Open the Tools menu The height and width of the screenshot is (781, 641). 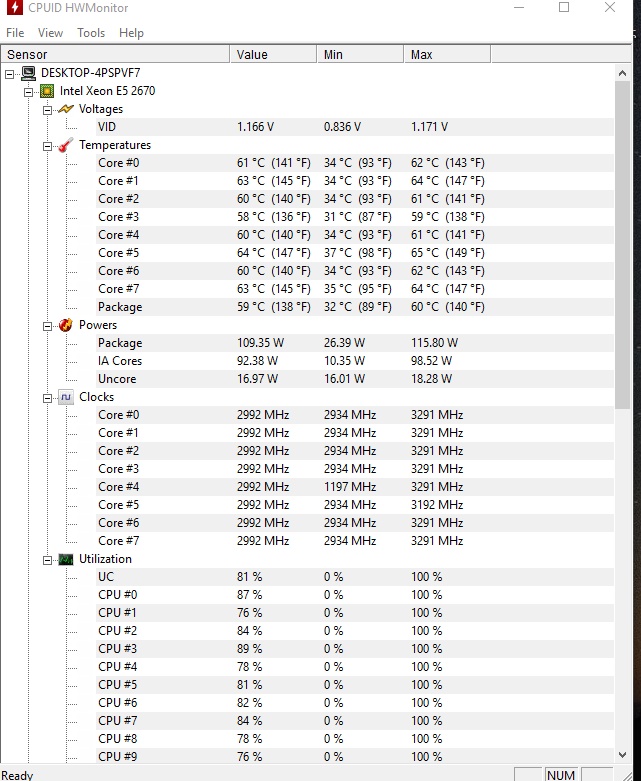(x=91, y=33)
